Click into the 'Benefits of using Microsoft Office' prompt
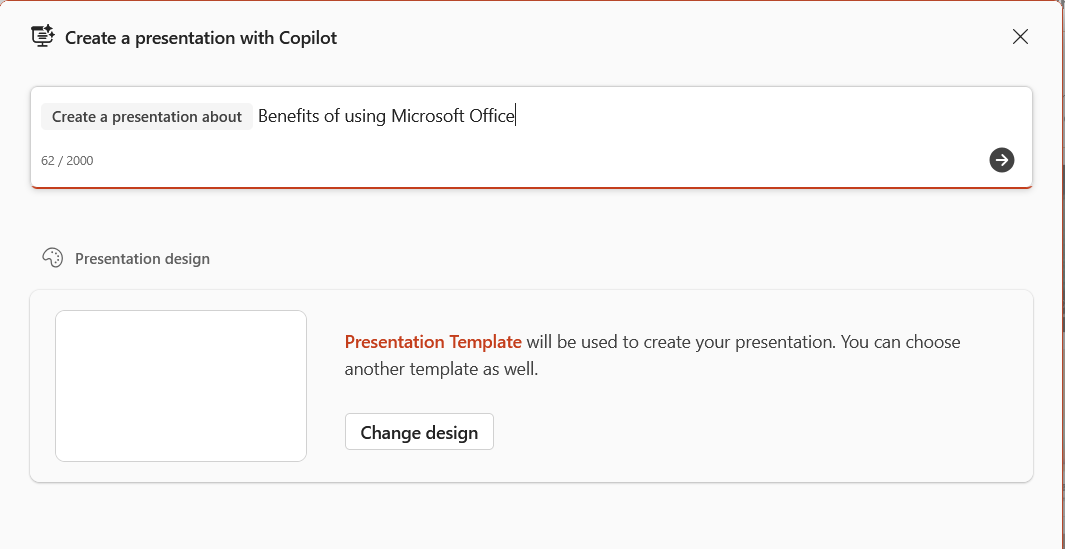The height and width of the screenshot is (549, 1065). 386,116
